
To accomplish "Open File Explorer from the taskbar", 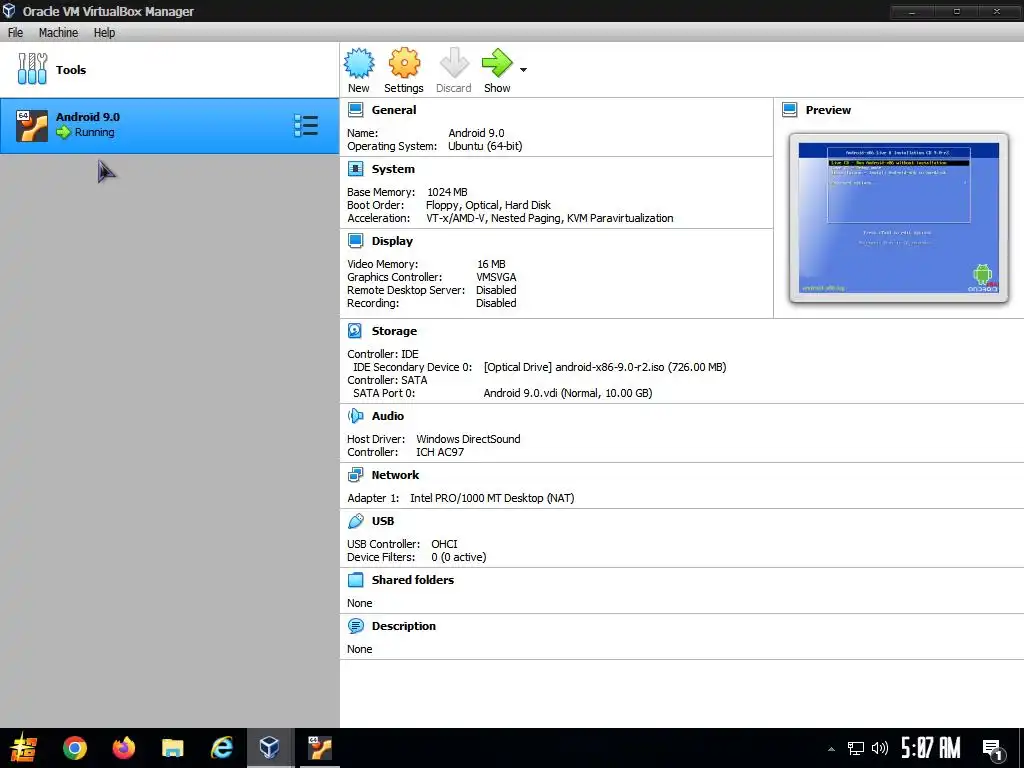I will [172, 748].
